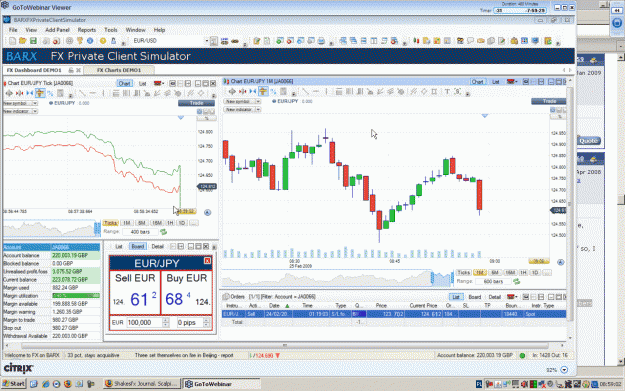Click the 0 pips stepper arrows
This screenshot has height=391, width=625.
(x=206, y=322)
